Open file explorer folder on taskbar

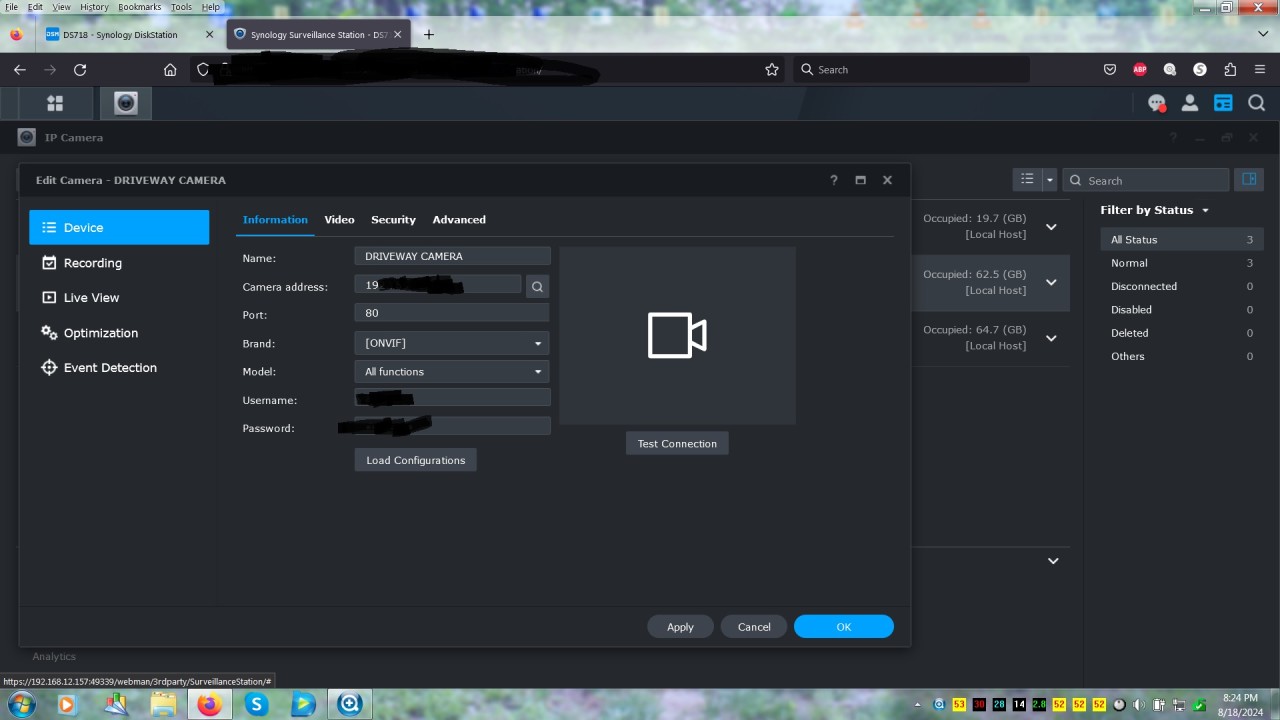pos(162,704)
